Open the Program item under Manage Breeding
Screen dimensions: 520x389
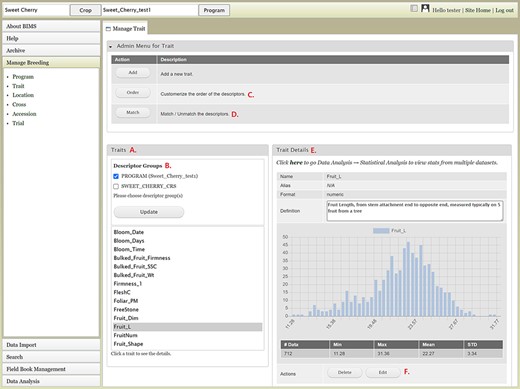pos(23,77)
